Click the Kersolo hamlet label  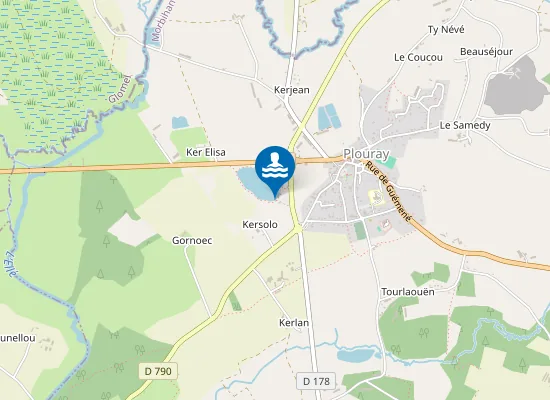pos(260,225)
